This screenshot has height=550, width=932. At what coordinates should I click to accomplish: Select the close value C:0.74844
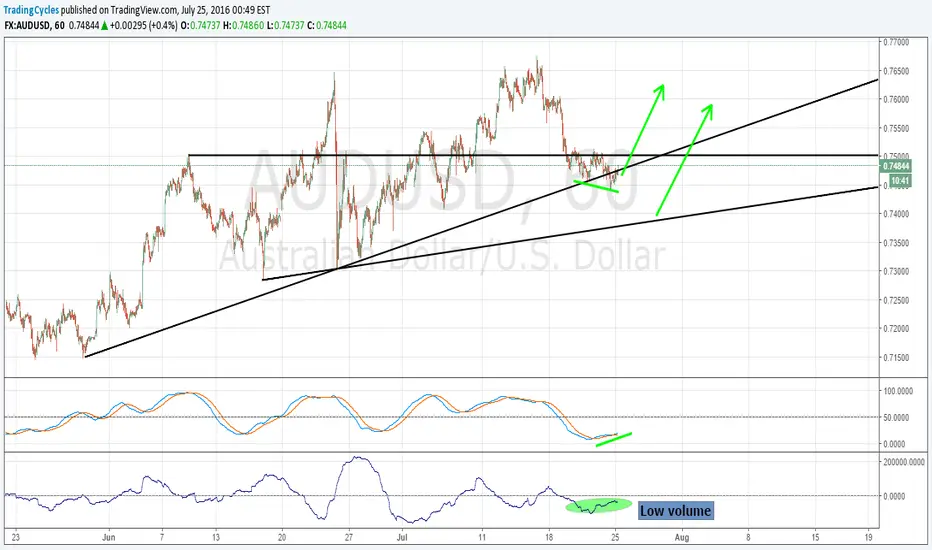coord(327,26)
